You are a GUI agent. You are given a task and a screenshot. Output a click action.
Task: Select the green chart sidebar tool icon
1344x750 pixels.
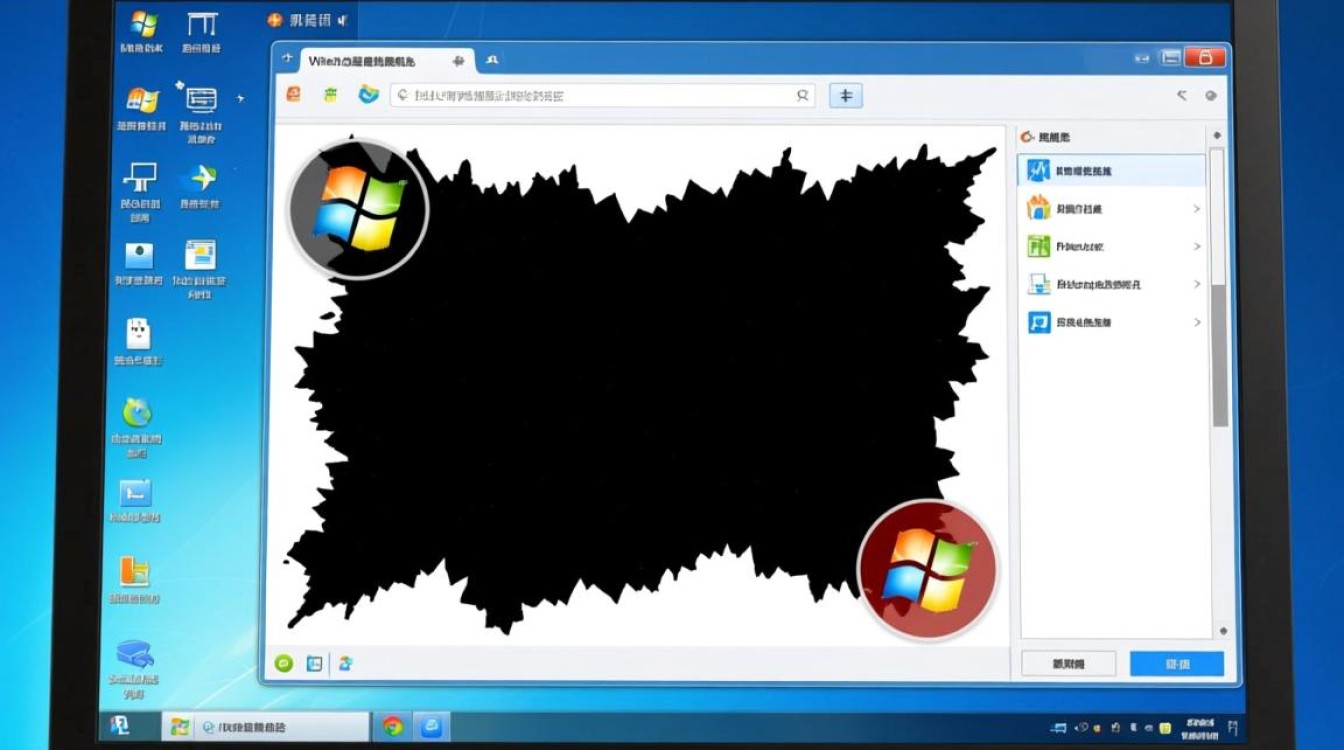pos(1038,246)
